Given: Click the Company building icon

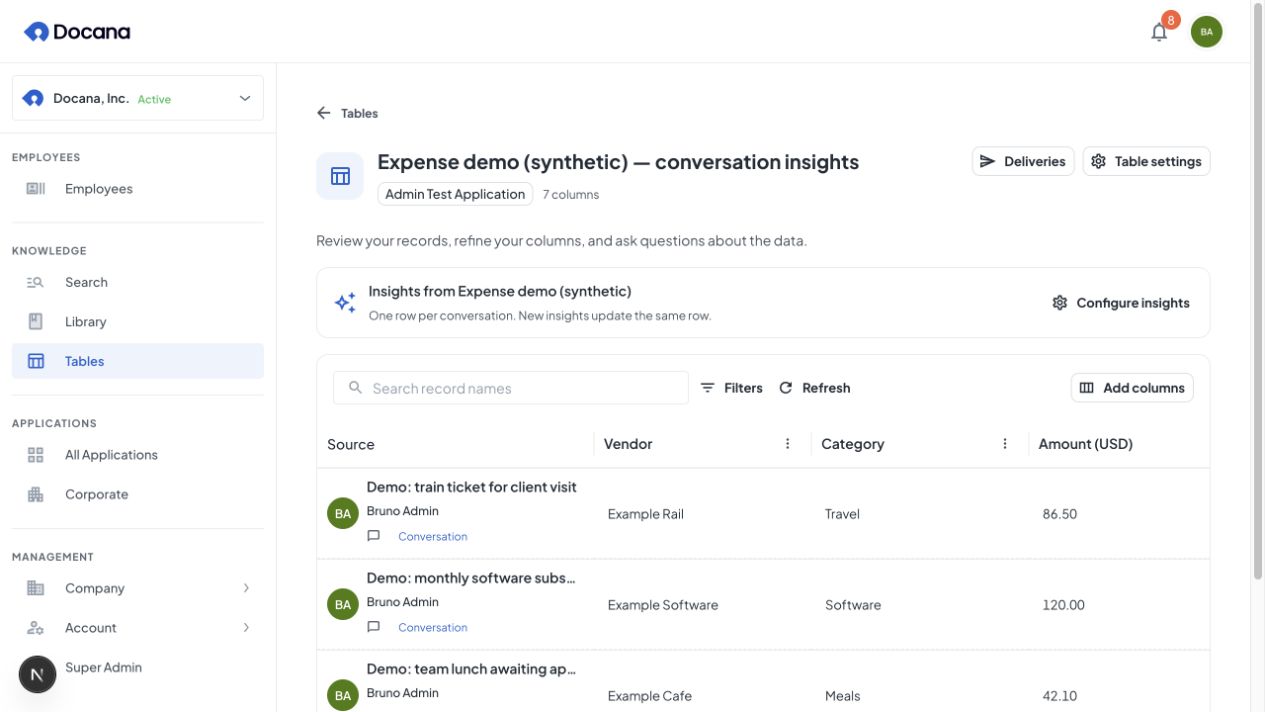Looking at the screenshot, I should click(36, 588).
